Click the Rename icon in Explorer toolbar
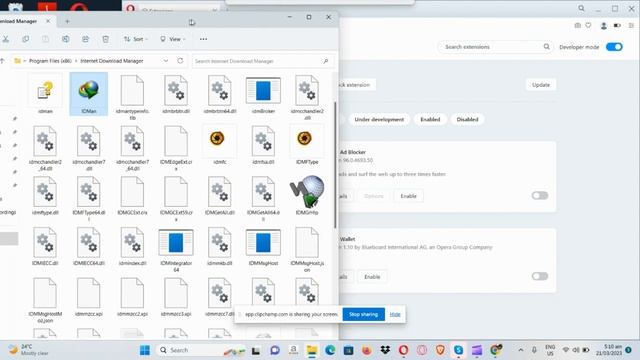 (x=65, y=39)
